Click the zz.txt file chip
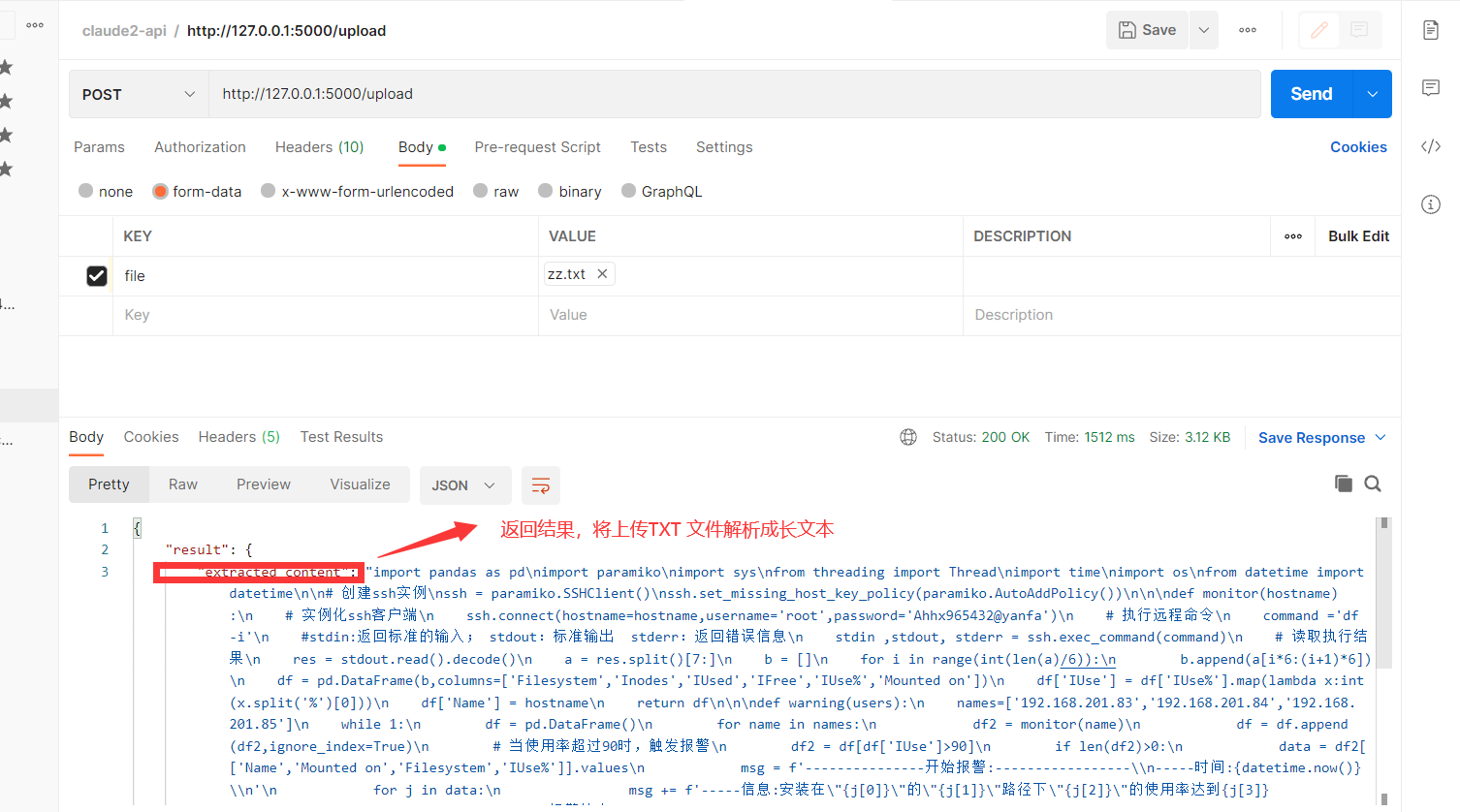Viewport: 1460px width, 812px height. coord(580,274)
